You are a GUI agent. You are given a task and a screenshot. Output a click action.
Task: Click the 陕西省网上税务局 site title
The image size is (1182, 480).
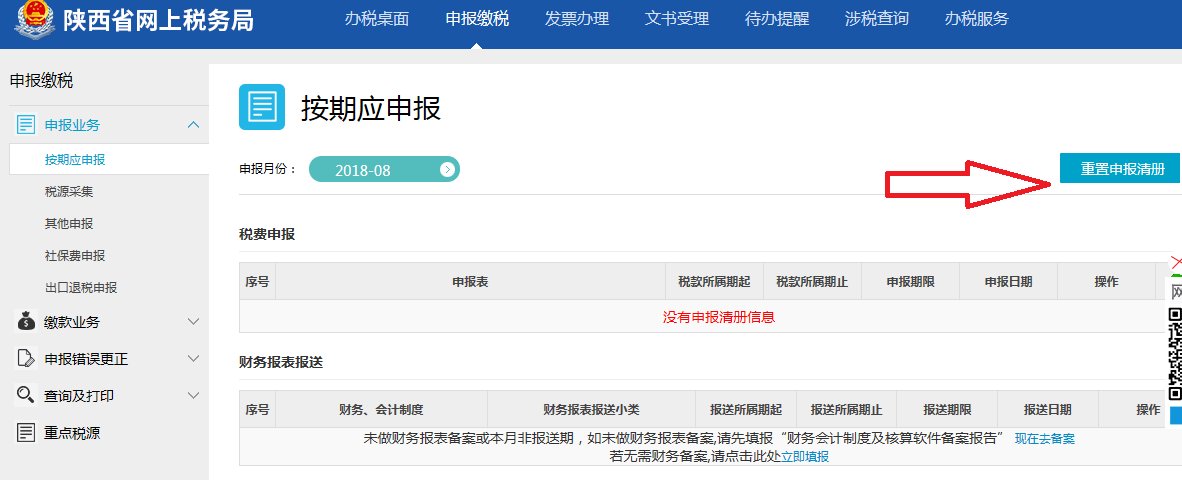(158, 20)
